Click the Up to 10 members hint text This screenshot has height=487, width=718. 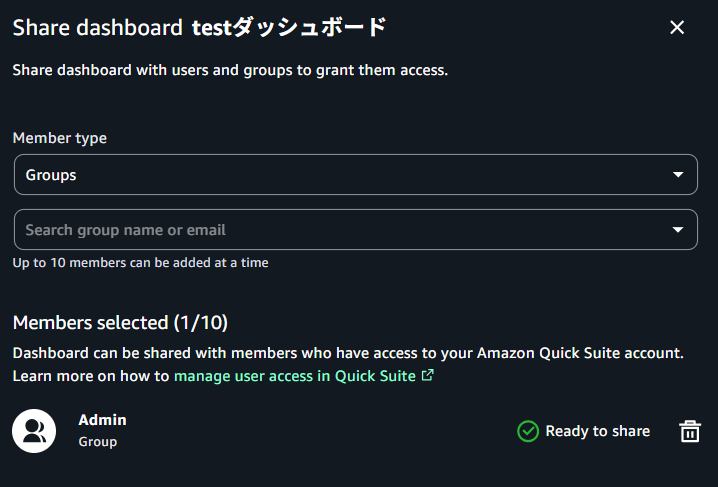140,263
